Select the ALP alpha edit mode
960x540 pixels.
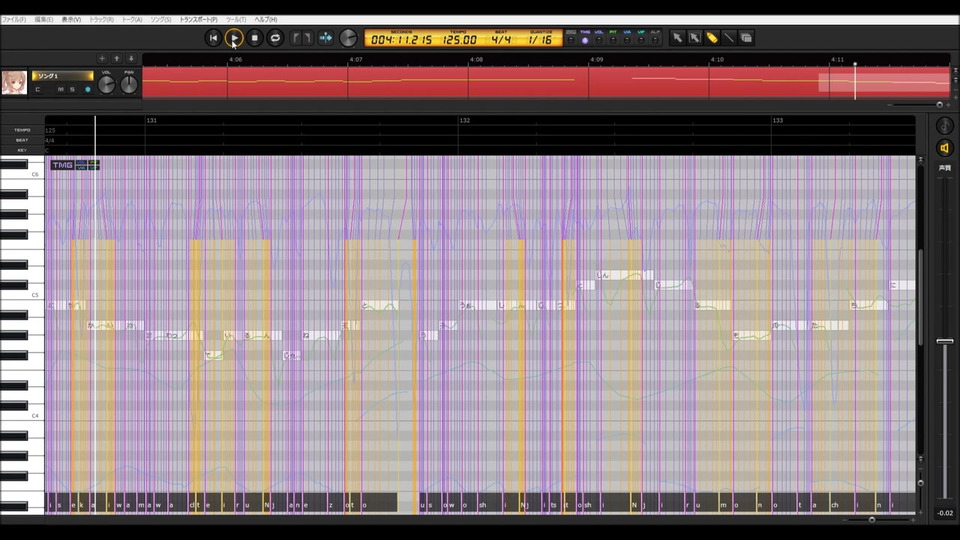[655, 40]
